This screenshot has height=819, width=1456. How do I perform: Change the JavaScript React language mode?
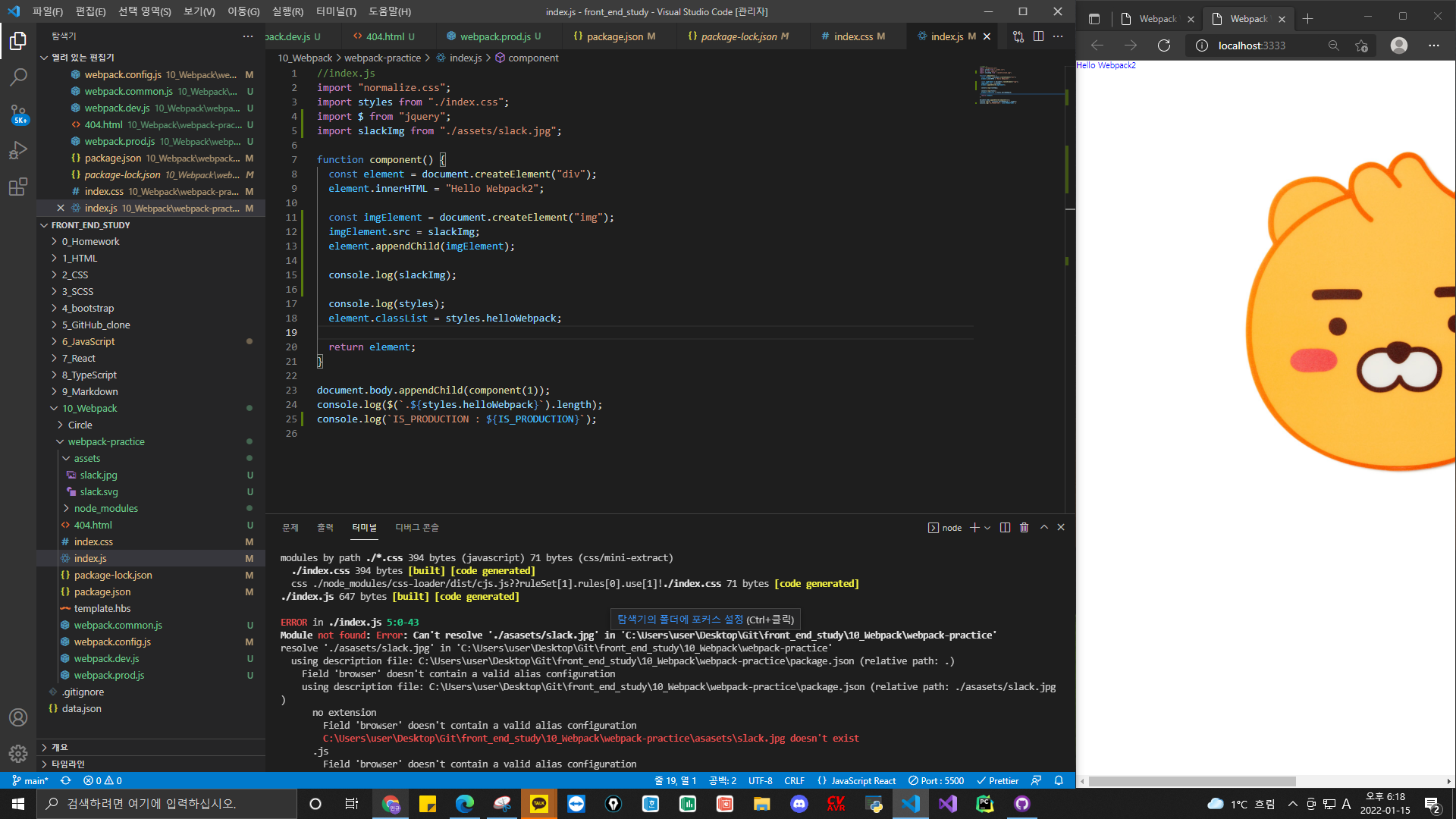(x=864, y=780)
